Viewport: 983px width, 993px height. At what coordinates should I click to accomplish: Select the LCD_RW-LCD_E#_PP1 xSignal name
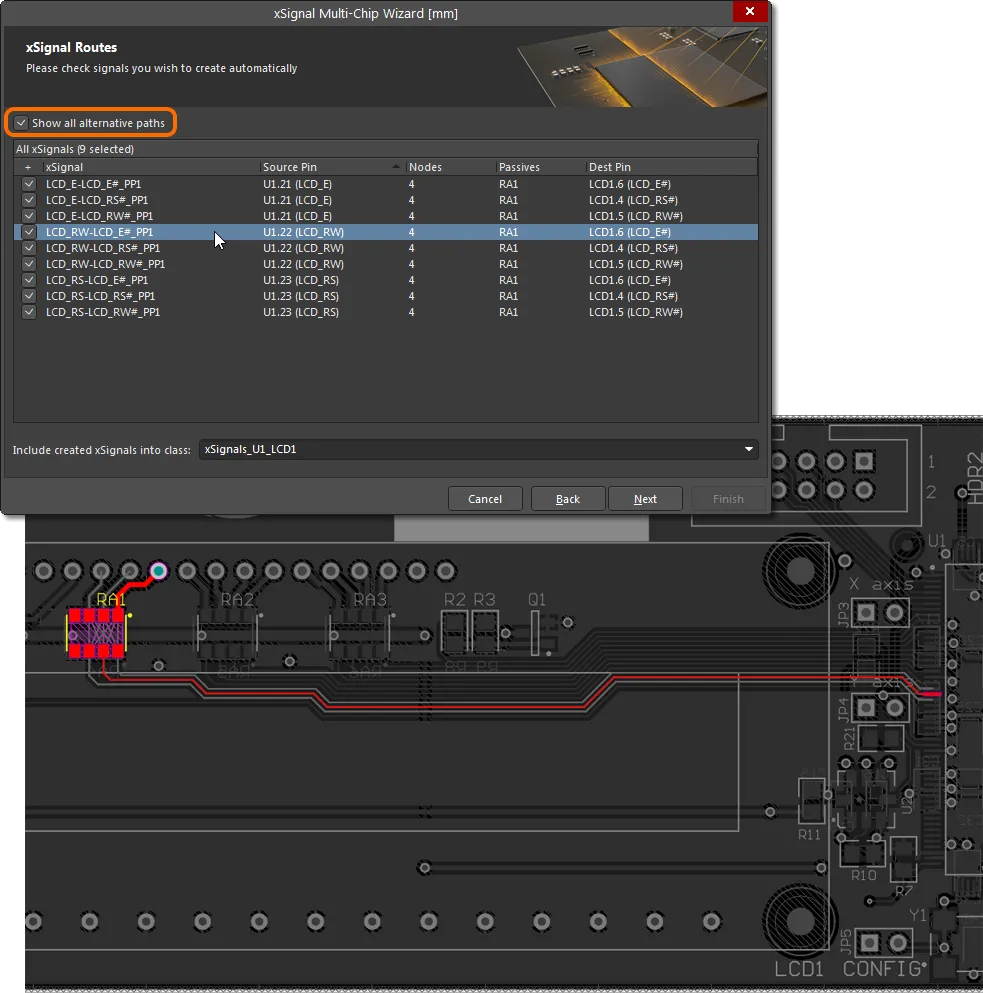pyautogui.click(x=99, y=232)
